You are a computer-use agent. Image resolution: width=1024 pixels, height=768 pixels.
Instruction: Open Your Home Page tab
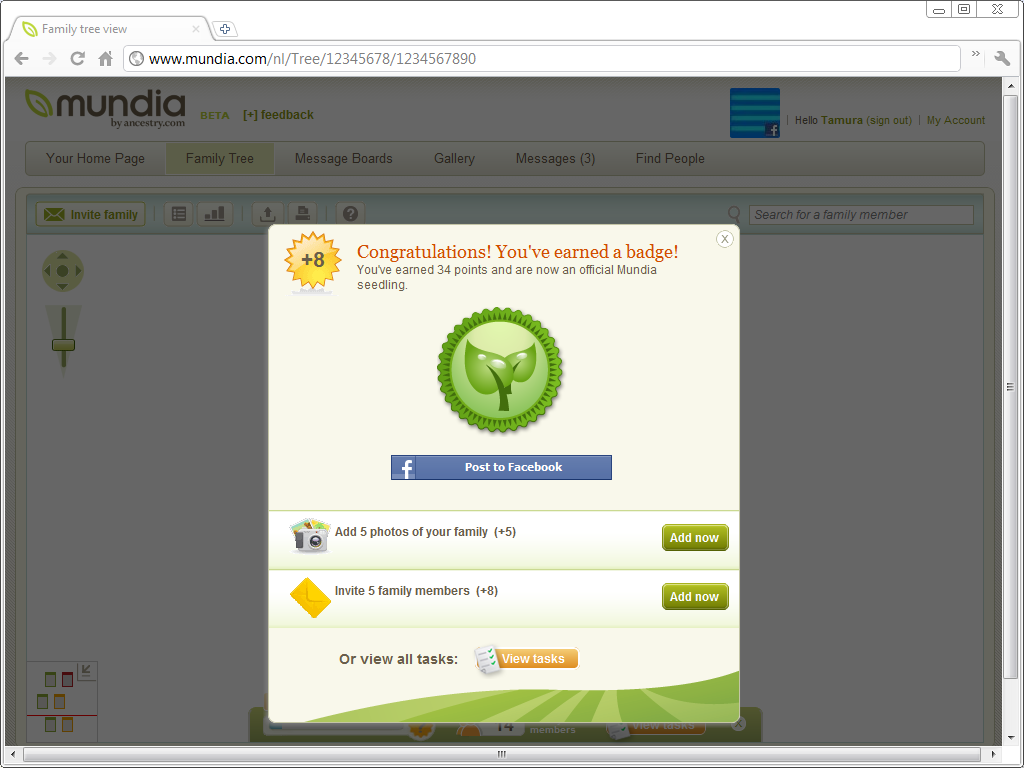95,159
